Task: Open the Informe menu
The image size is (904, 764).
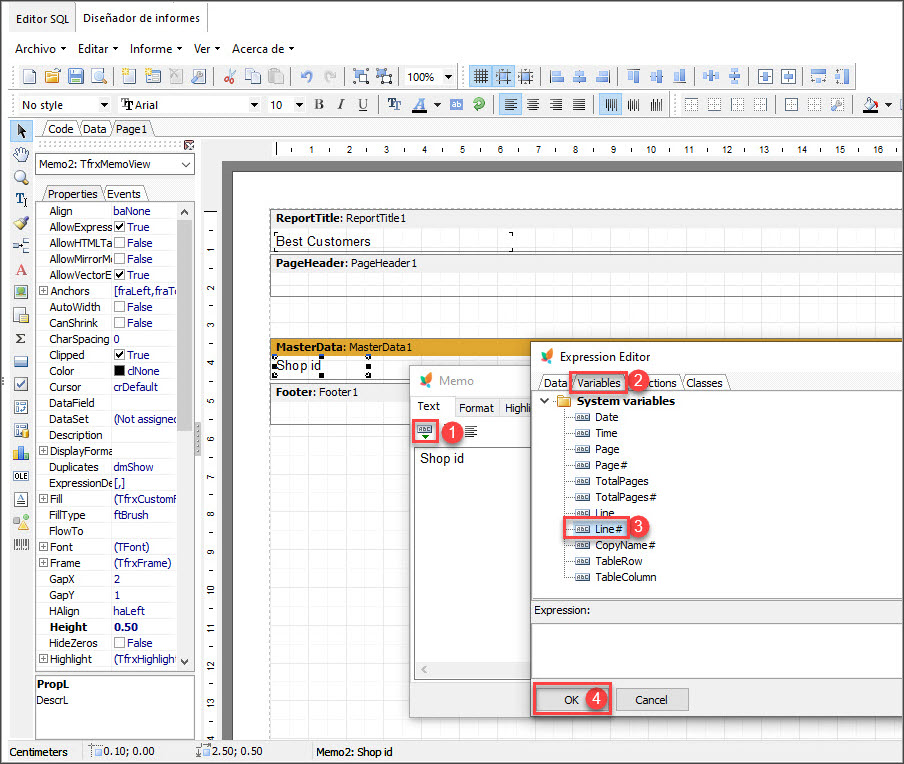Action: click(x=156, y=49)
